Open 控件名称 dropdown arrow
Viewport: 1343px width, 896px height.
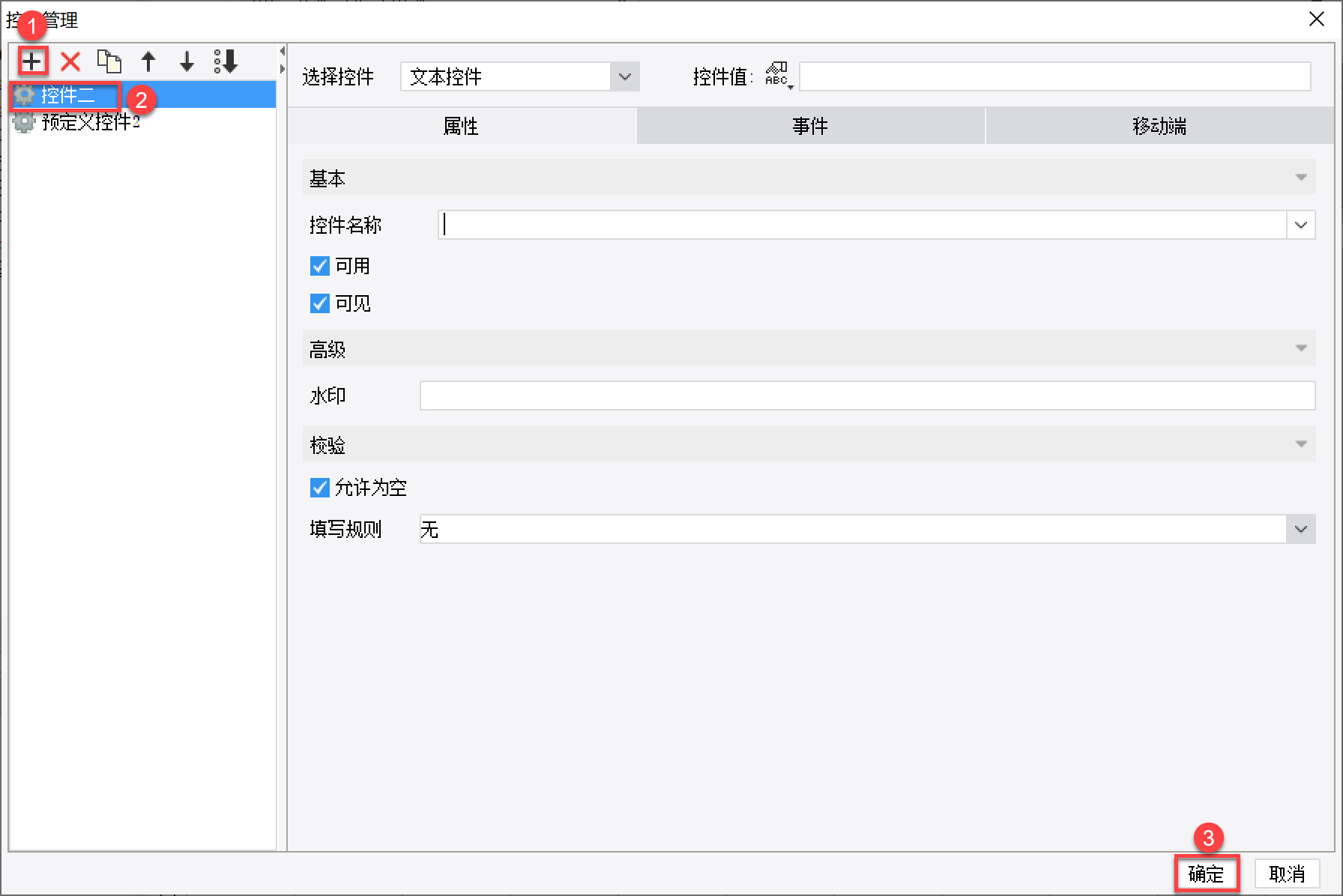tap(1301, 225)
